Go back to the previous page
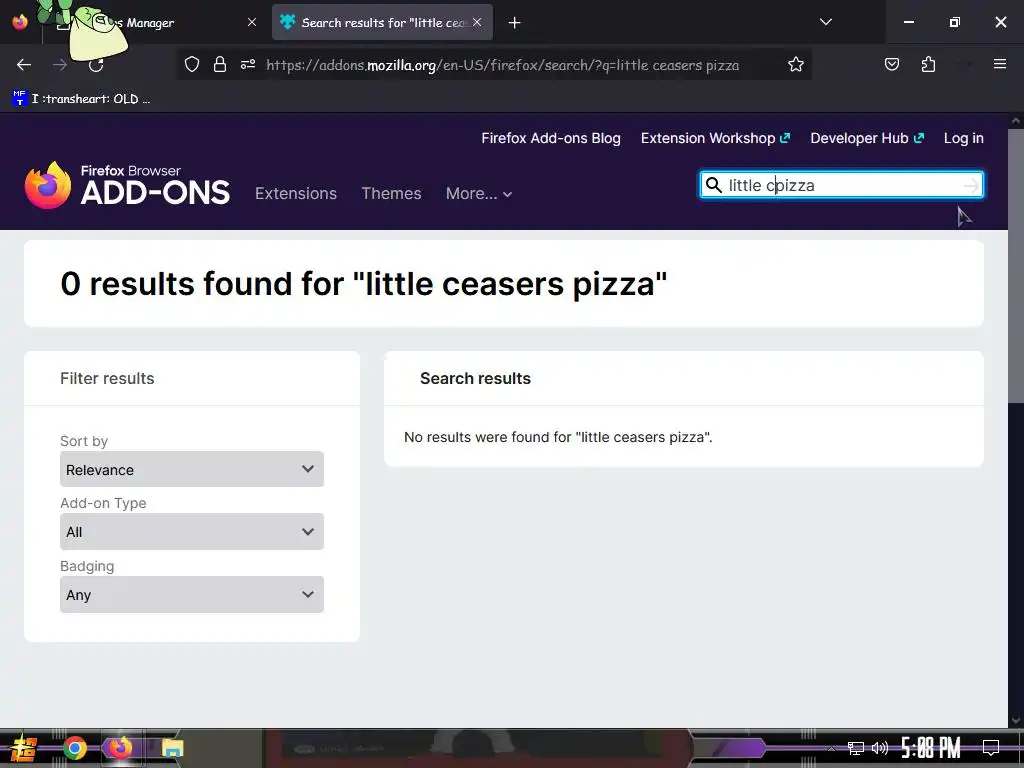The width and height of the screenshot is (1024, 768). 24,64
